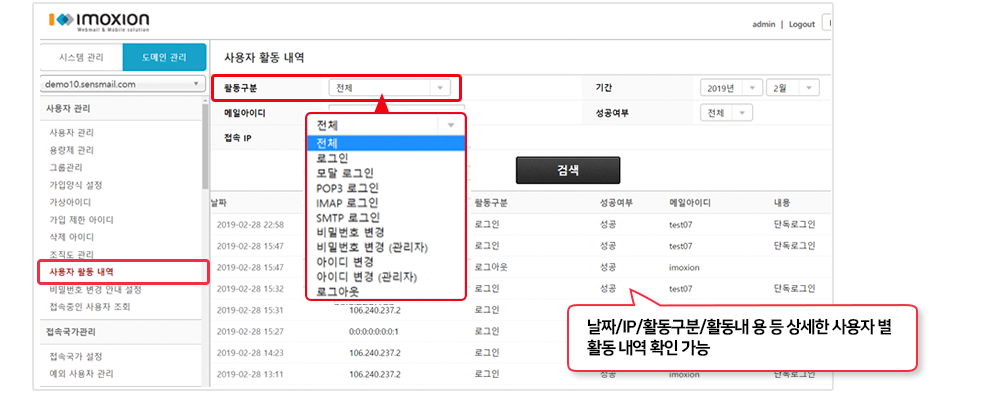Click the IP address 0:0:0:0:0:0:0:1
Image resolution: width=1000 pixels, height=394 pixels.
[374, 332]
